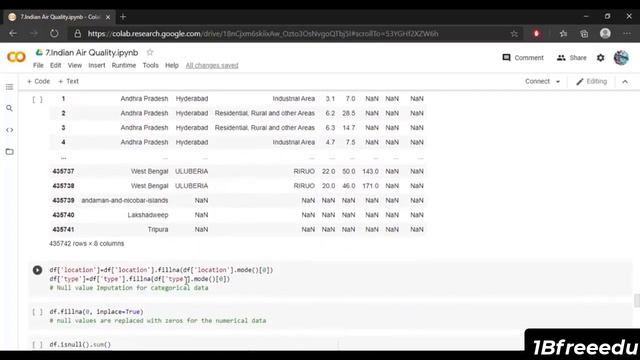Viewport: 640px width, 360px height.
Task: Open browser collections icon
Action: pyautogui.click(x=584, y=33)
